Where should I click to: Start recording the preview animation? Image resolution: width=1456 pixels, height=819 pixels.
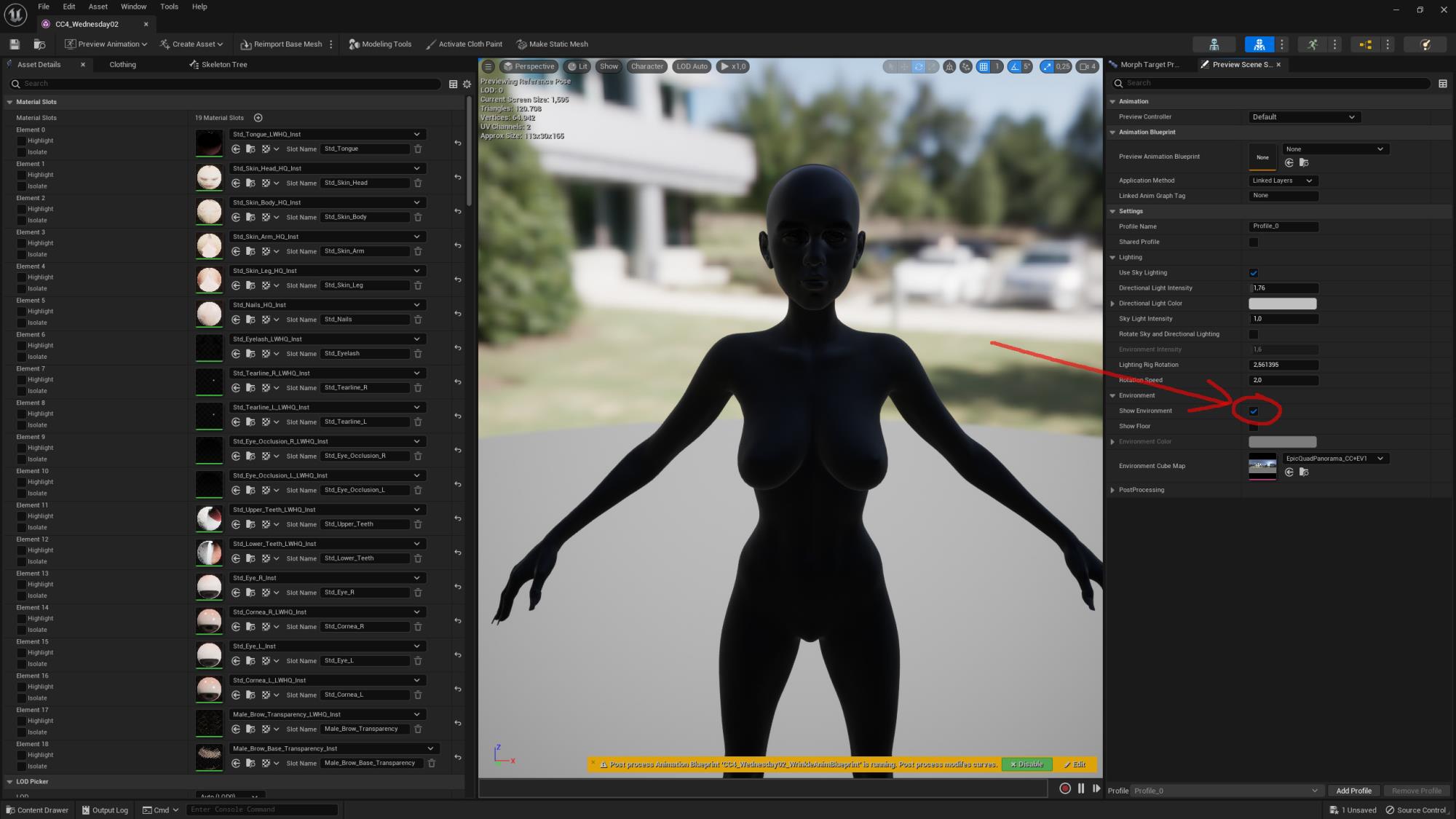click(1065, 788)
